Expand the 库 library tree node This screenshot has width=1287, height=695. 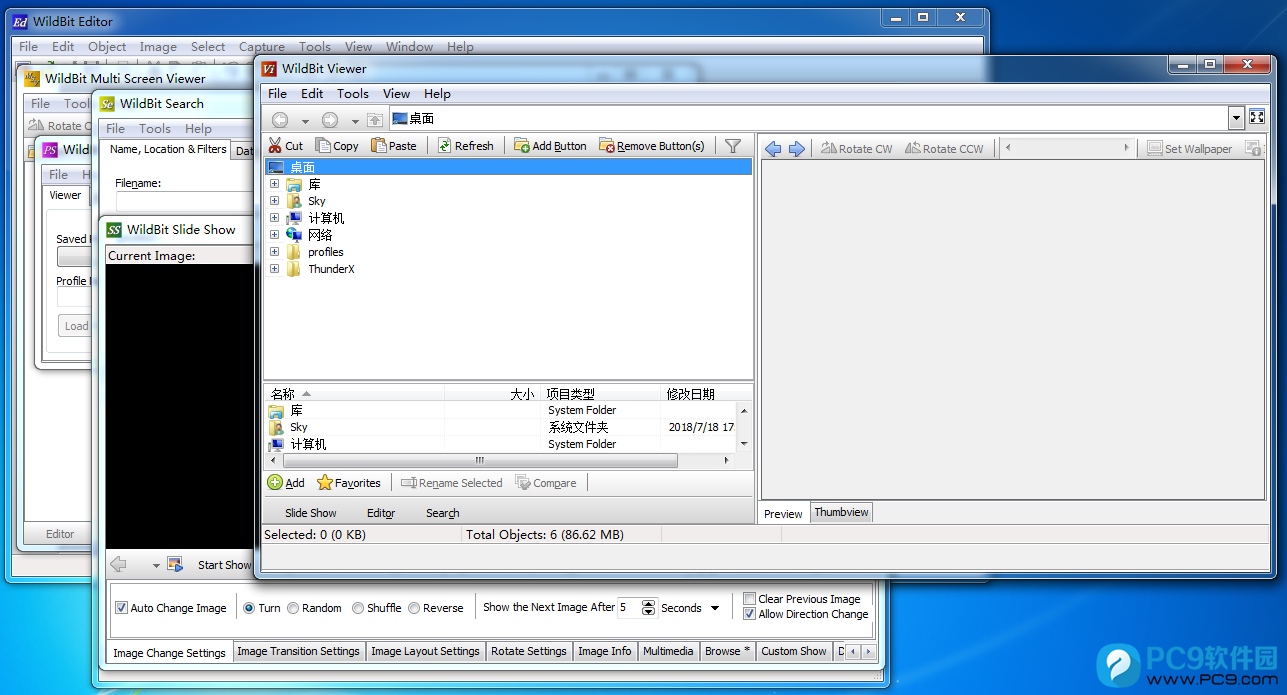(274, 184)
